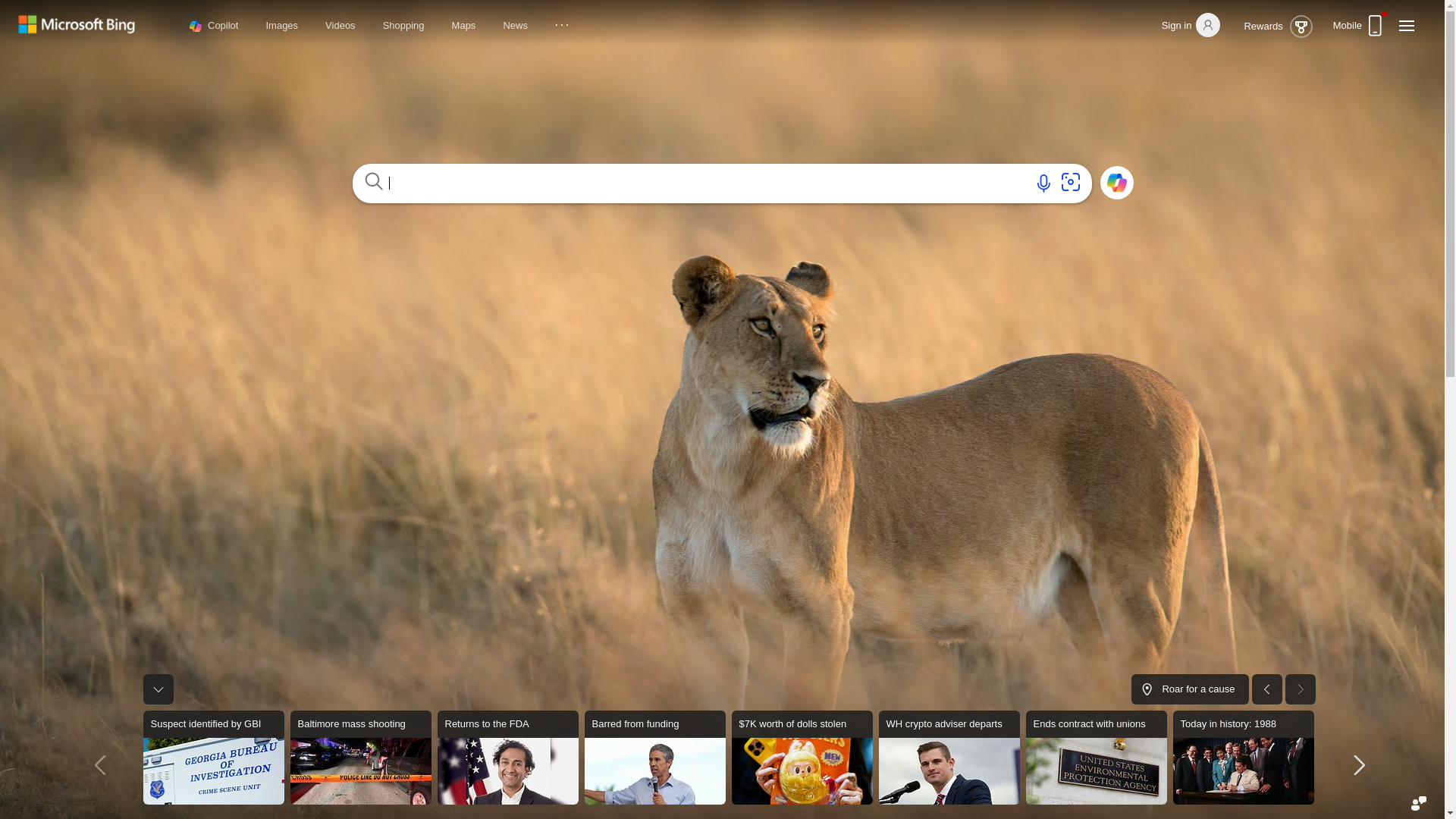Click the Sign in avatar icon

coord(1207,25)
